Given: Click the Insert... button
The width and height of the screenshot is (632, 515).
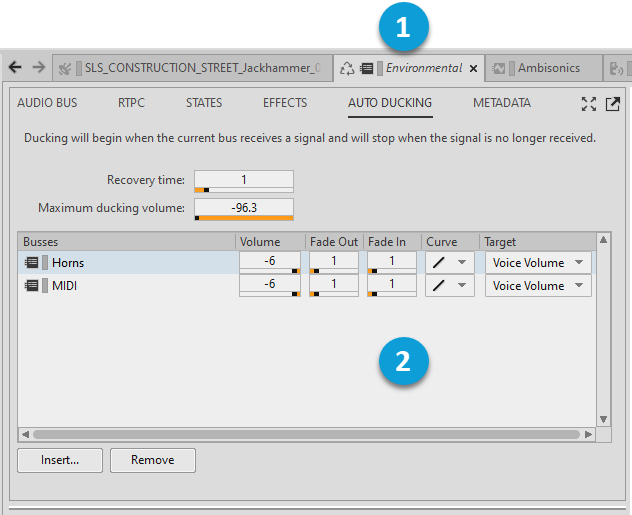Looking at the screenshot, I should click(x=59, y=460).
